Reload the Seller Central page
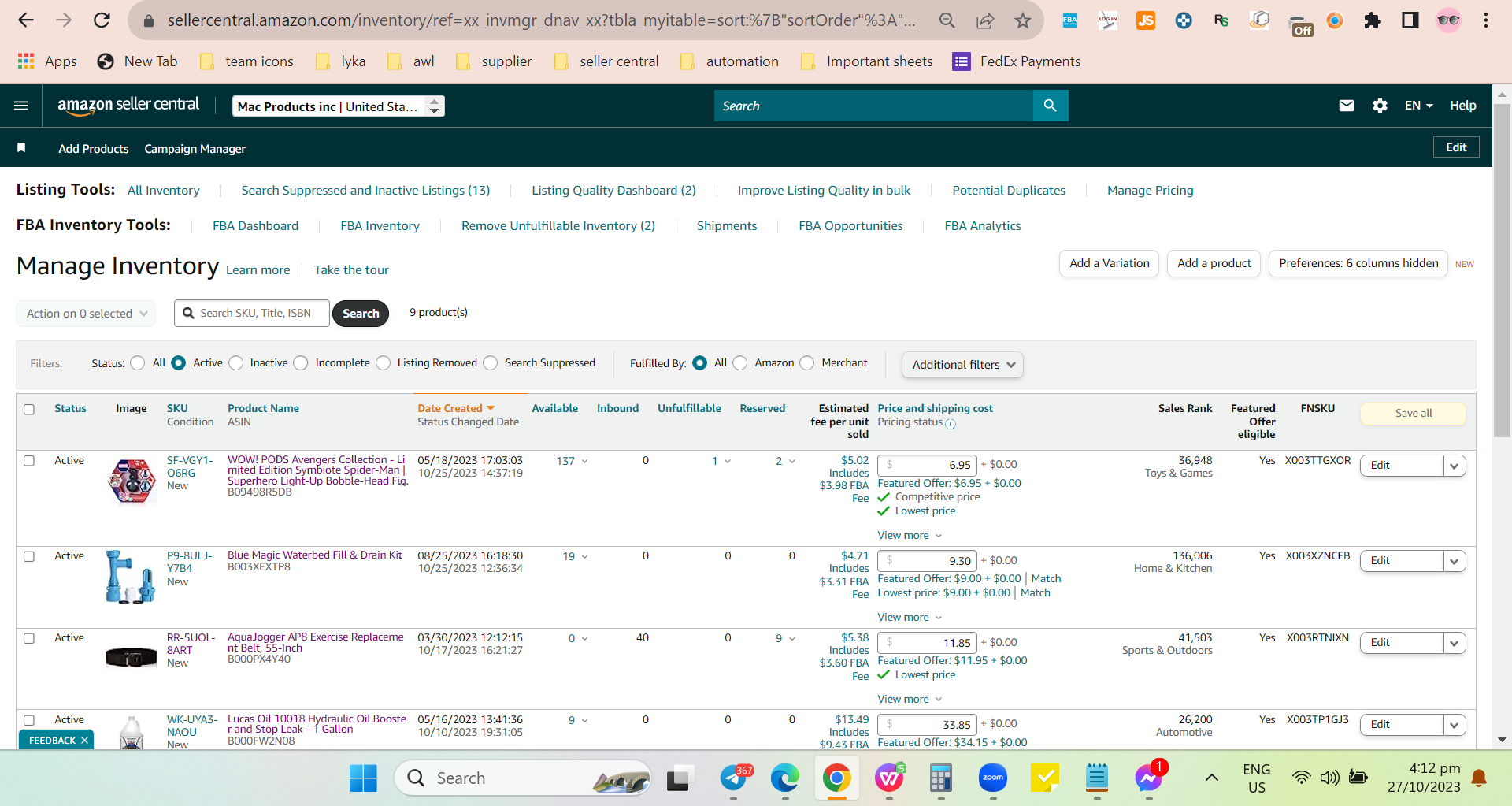 click(102, 20)
